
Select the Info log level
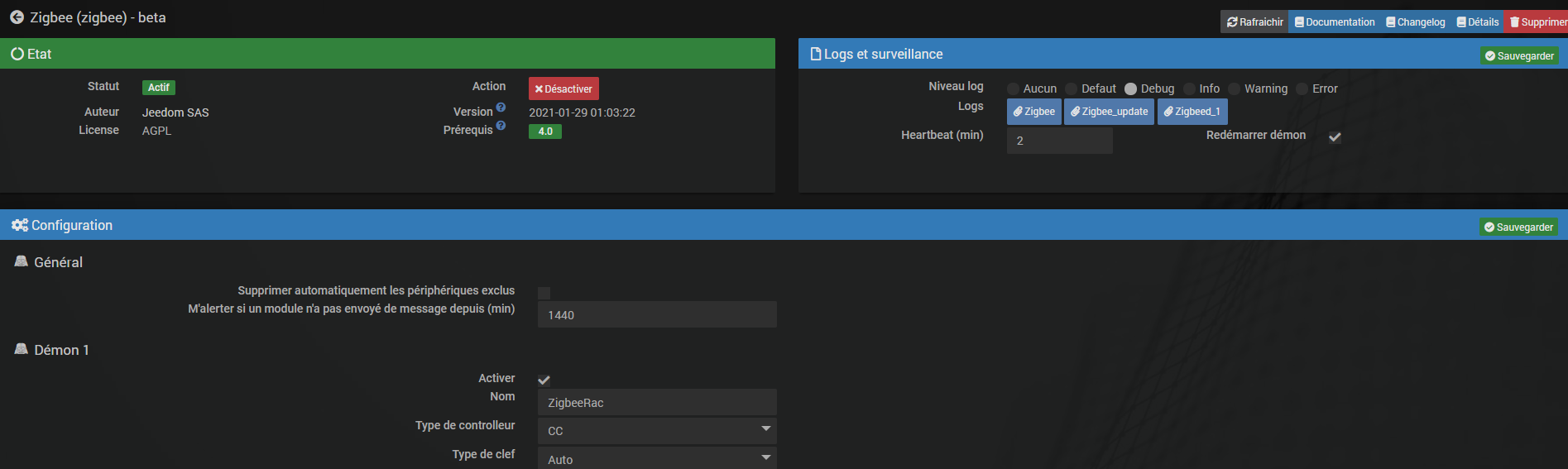coord(1189,89)
